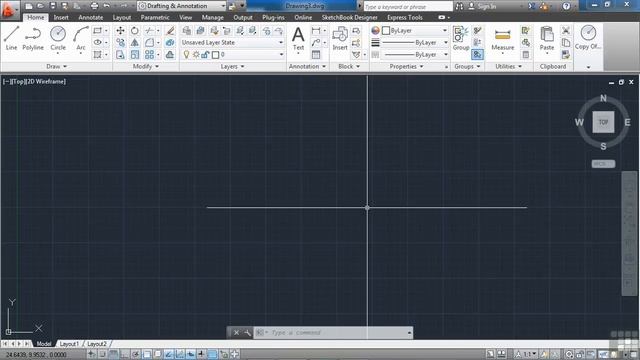640x360 pixels.
Task: Click the Scale tool icon
Action: point(134,54)
